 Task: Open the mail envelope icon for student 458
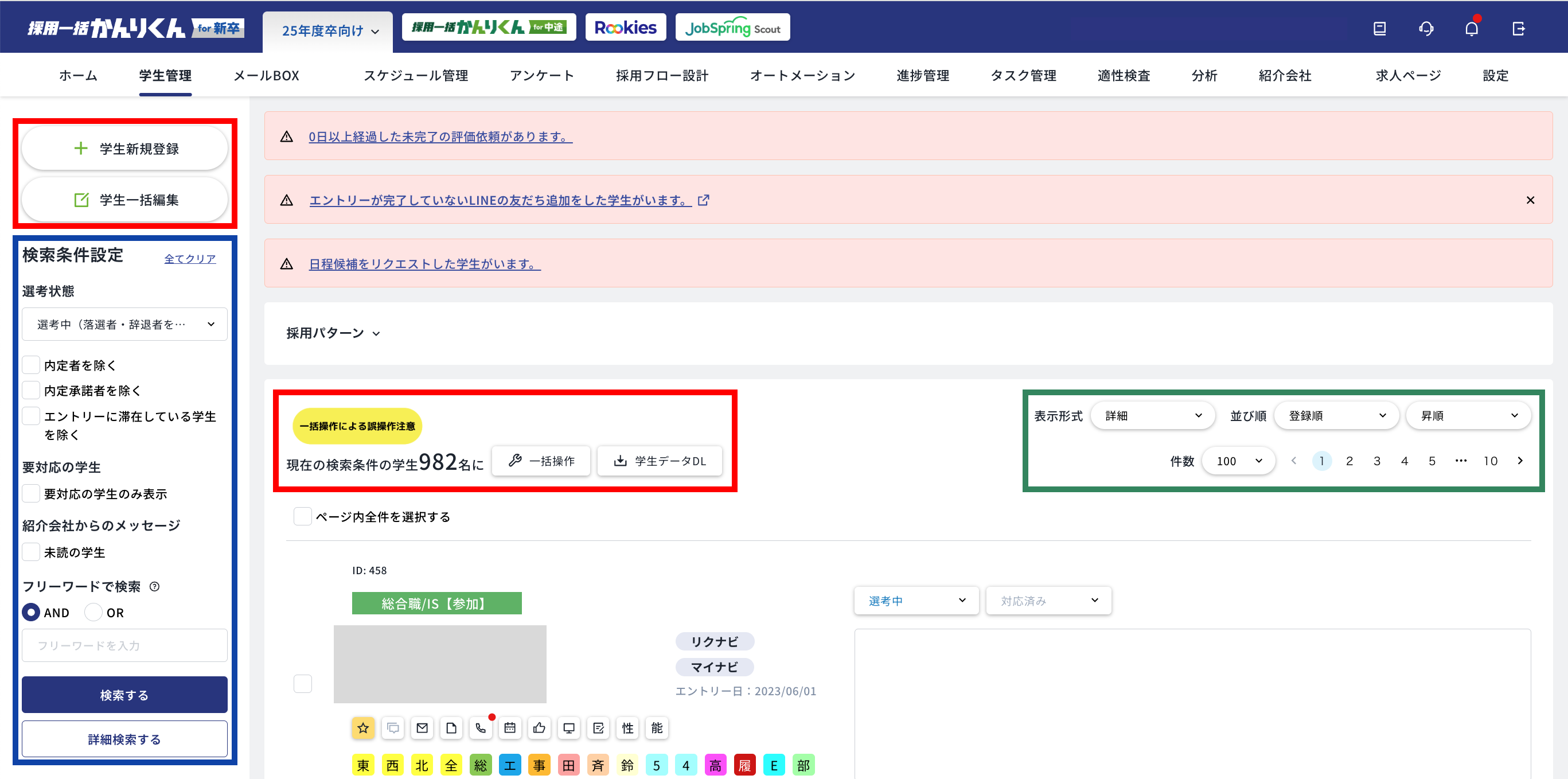point(422,728)
